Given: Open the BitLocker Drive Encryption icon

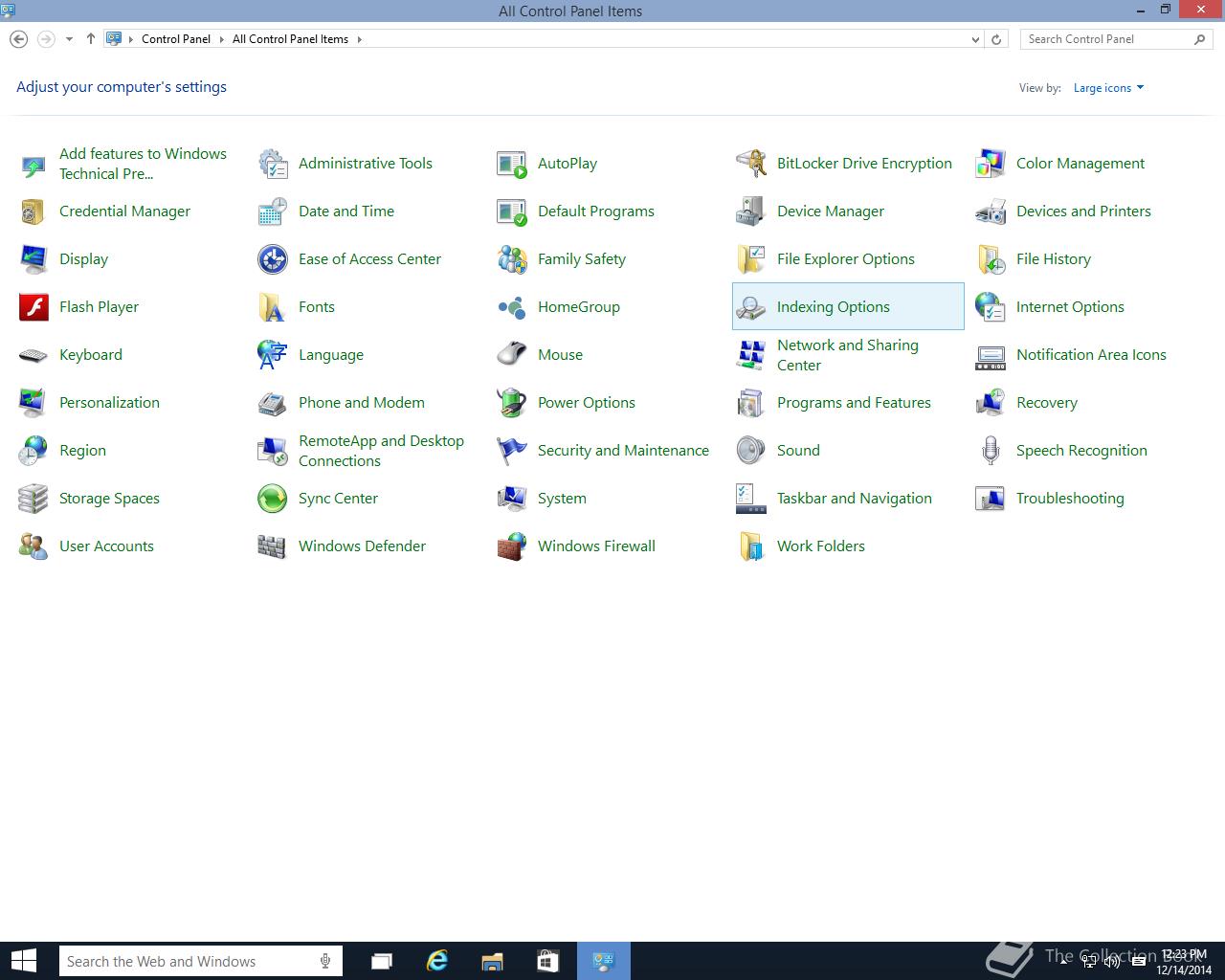Looking at the screenshot, I should coord(751,164).
